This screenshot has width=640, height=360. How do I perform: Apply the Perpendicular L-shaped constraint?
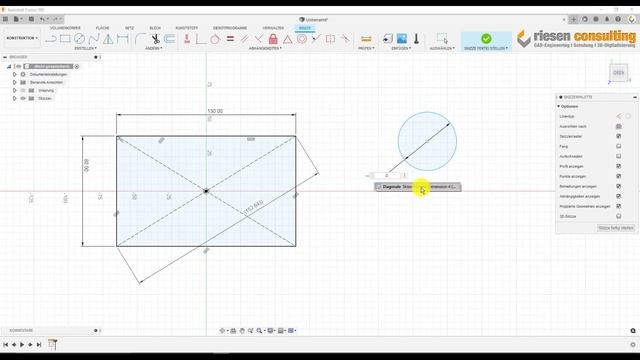point(201,39)
